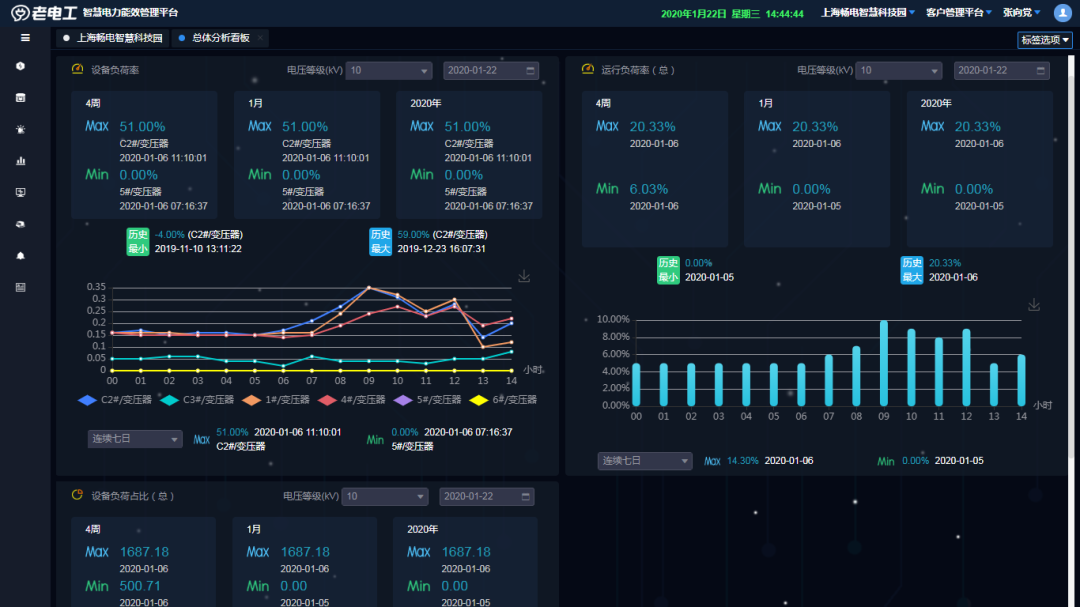Open the calendar icon in 运行负荷率 date field

[1042, 71]
